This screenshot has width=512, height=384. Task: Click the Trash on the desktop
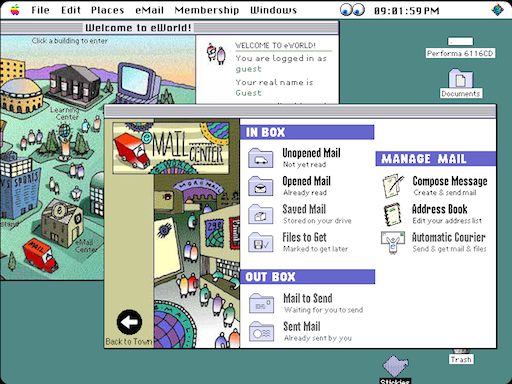[461, 356]
